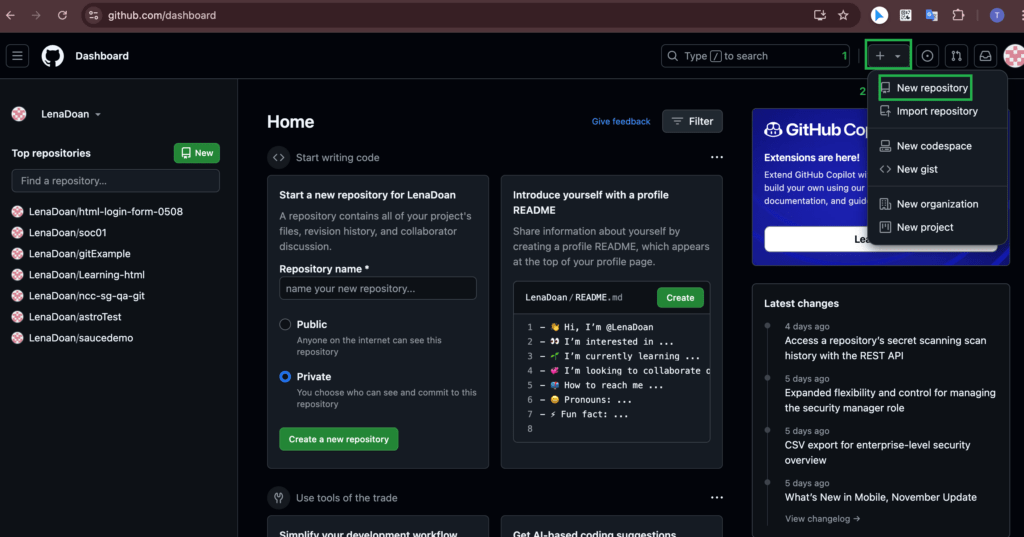Open LenaDoan/ncc-sg-qa-git repository
The image size is (1024, 537).
[x=87, y=296]
